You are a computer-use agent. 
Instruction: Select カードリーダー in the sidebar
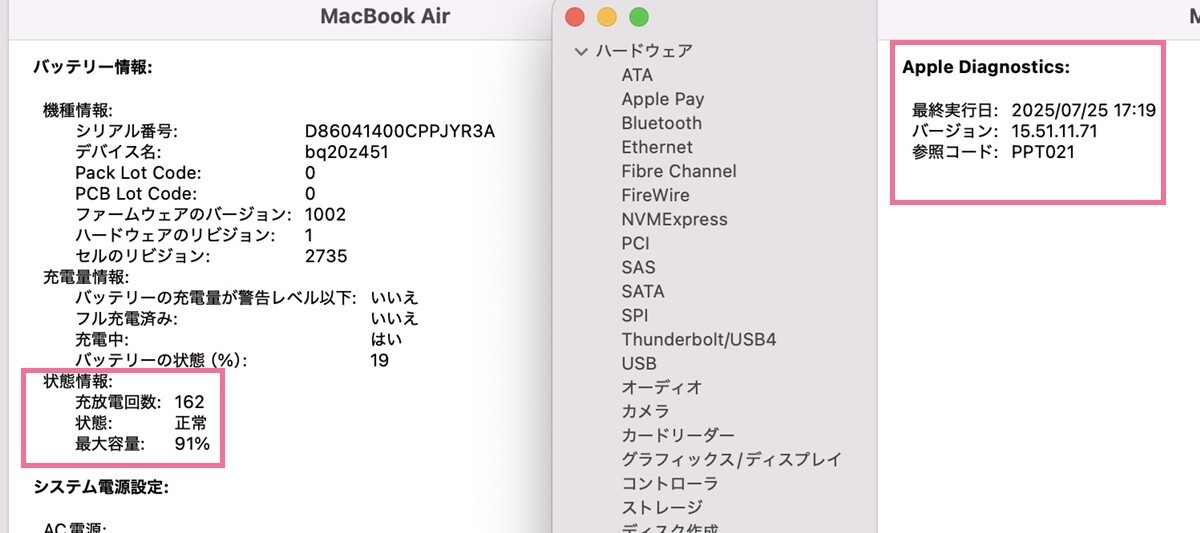[678, 435]
